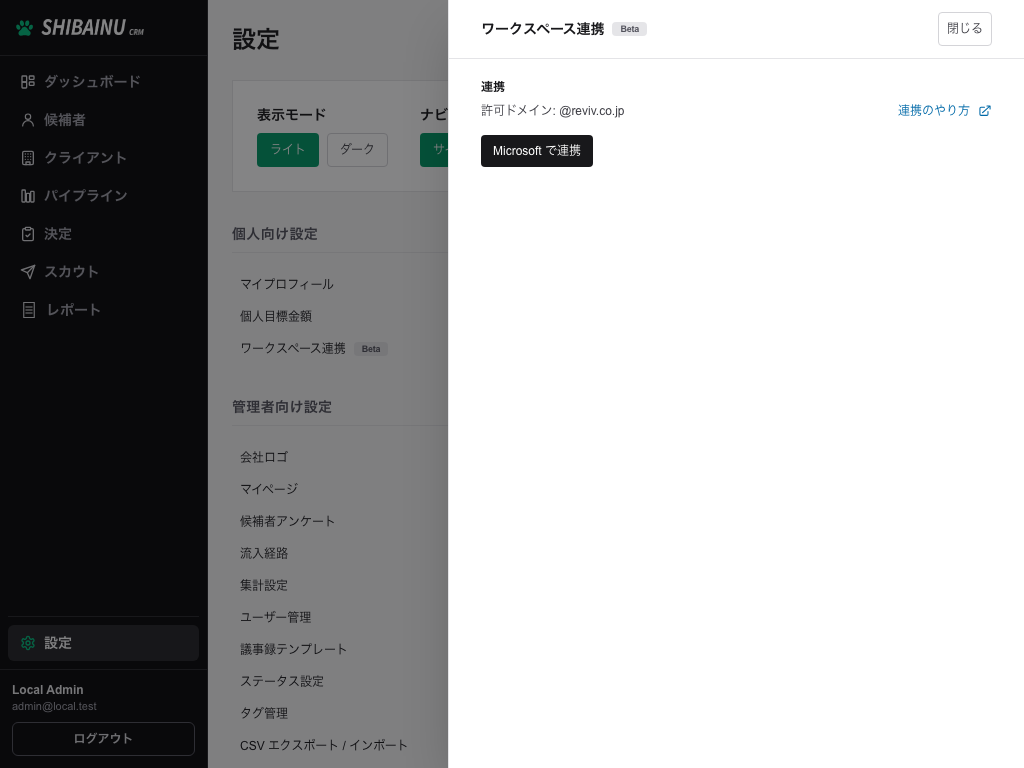Click the scout paper plane icon
The height and width of the screenshot is (768, 1024).
point(27,272)
